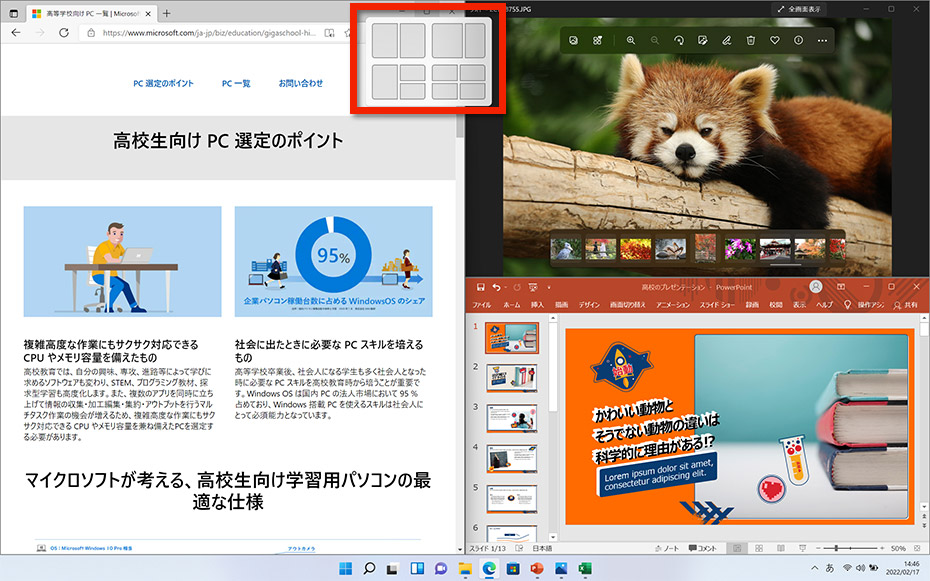Click the view all photos icon in Photos toolbar
This screenshot has width=930, height=581.
click(x=574, y=40)
